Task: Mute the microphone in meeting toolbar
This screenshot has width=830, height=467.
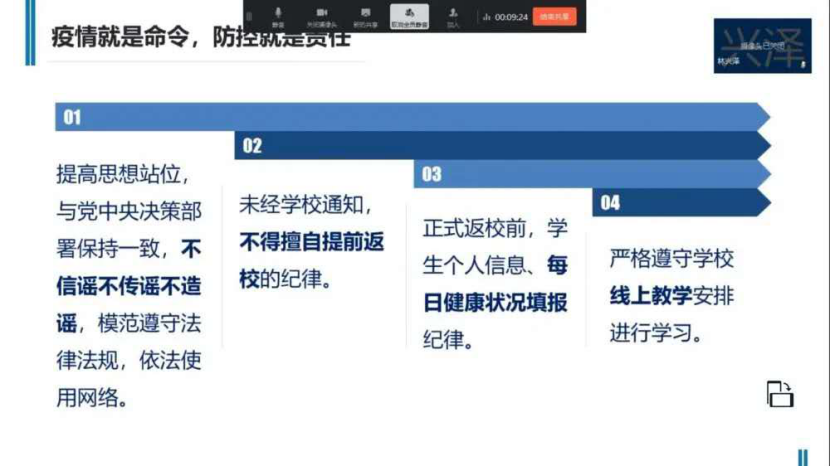Action: point(278,15)
